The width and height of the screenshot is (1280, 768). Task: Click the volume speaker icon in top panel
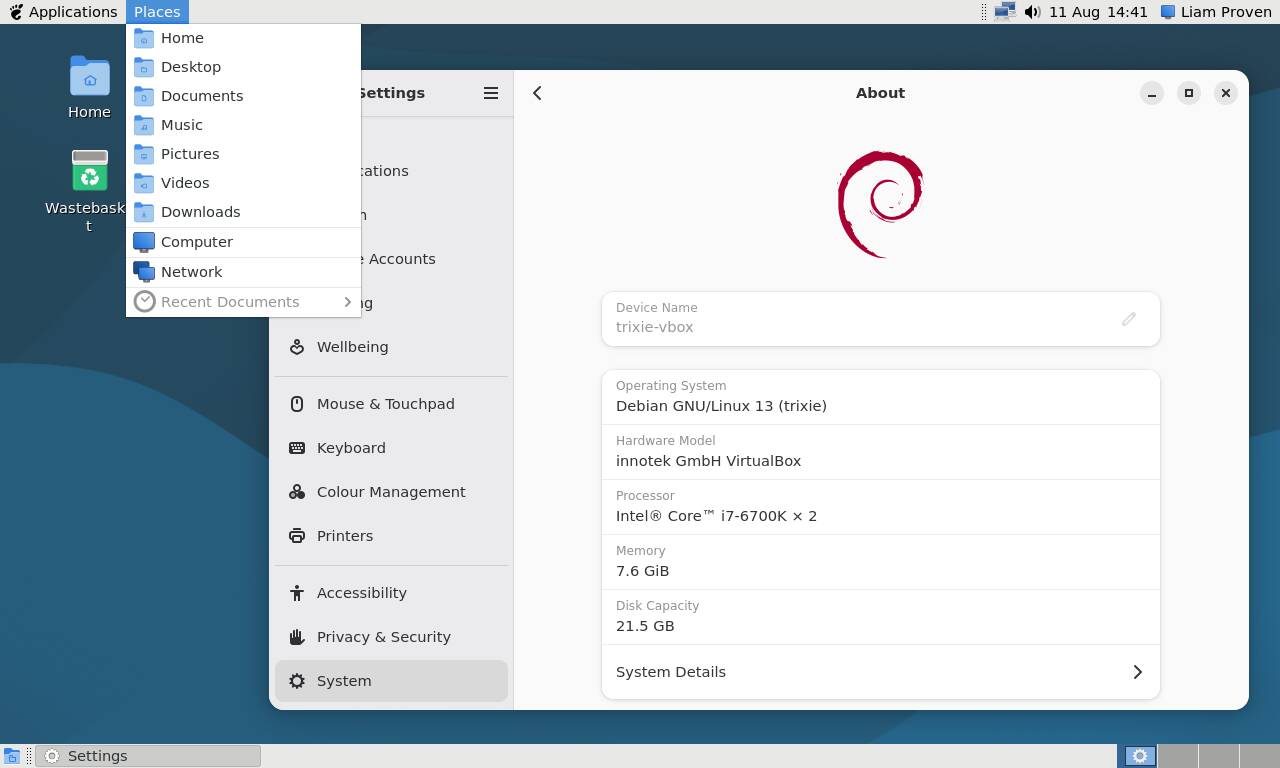1032,12
